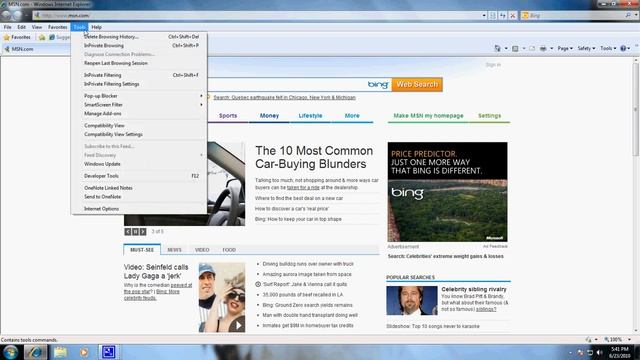Click the Sign in link
The image size is (640, 360).
493,65
